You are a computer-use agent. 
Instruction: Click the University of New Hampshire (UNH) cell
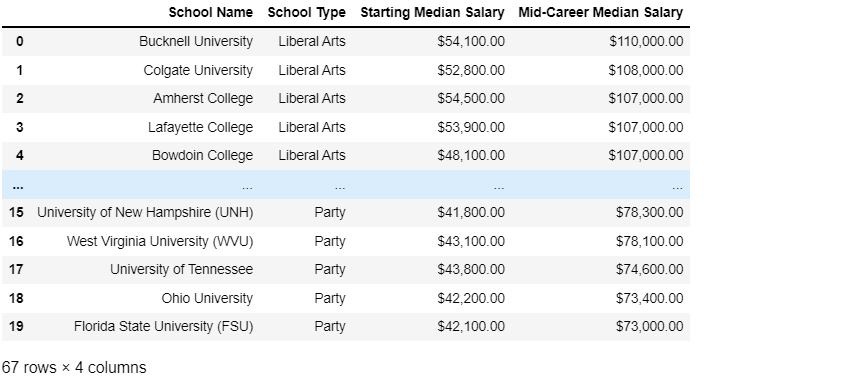click(145, 213)
